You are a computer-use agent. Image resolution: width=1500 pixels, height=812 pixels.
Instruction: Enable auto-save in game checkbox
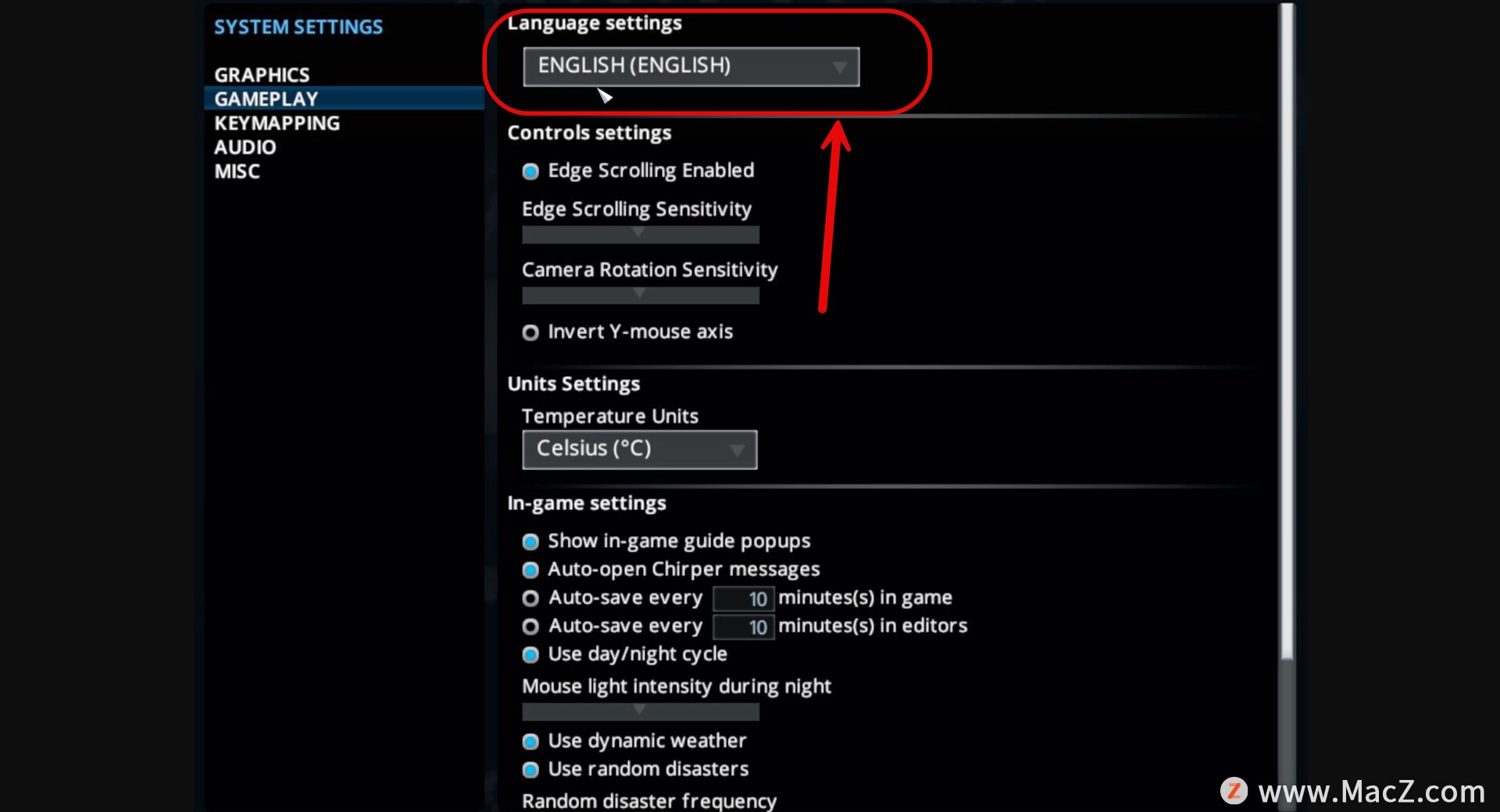(x=530, y=598)
